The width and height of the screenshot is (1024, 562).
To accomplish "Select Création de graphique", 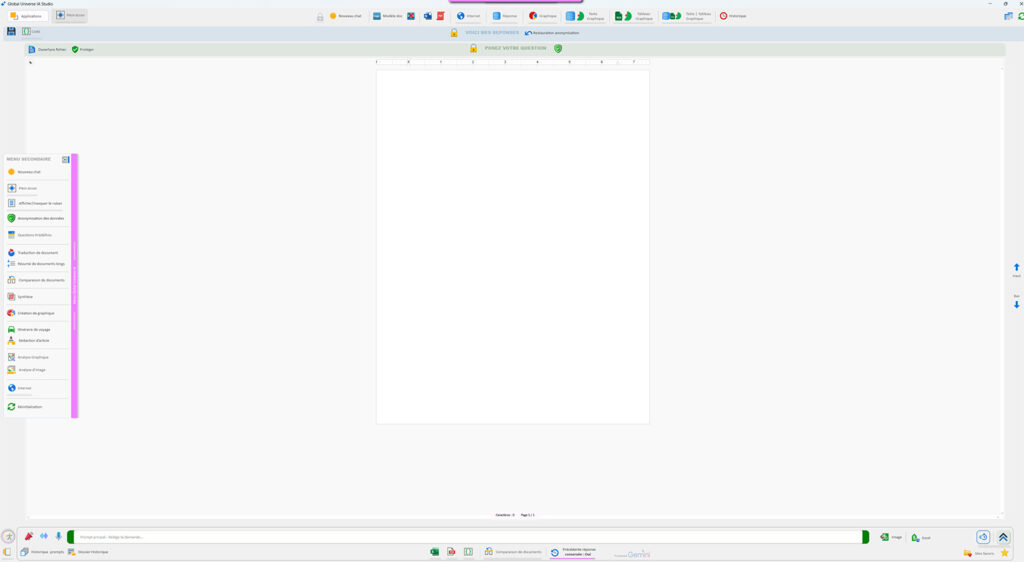I will 31,313.
